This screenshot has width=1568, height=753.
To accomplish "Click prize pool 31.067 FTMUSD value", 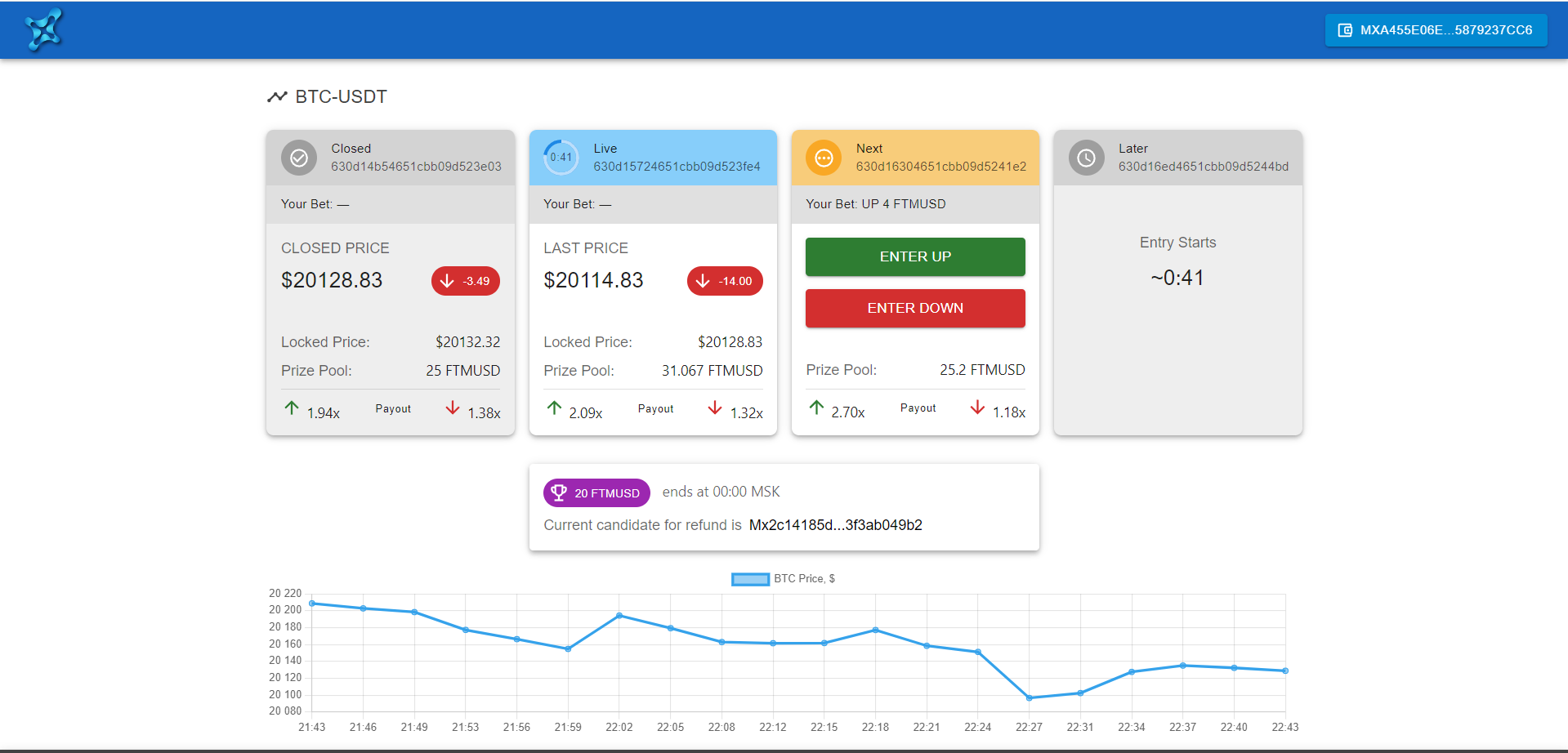I will pos(712,371).
